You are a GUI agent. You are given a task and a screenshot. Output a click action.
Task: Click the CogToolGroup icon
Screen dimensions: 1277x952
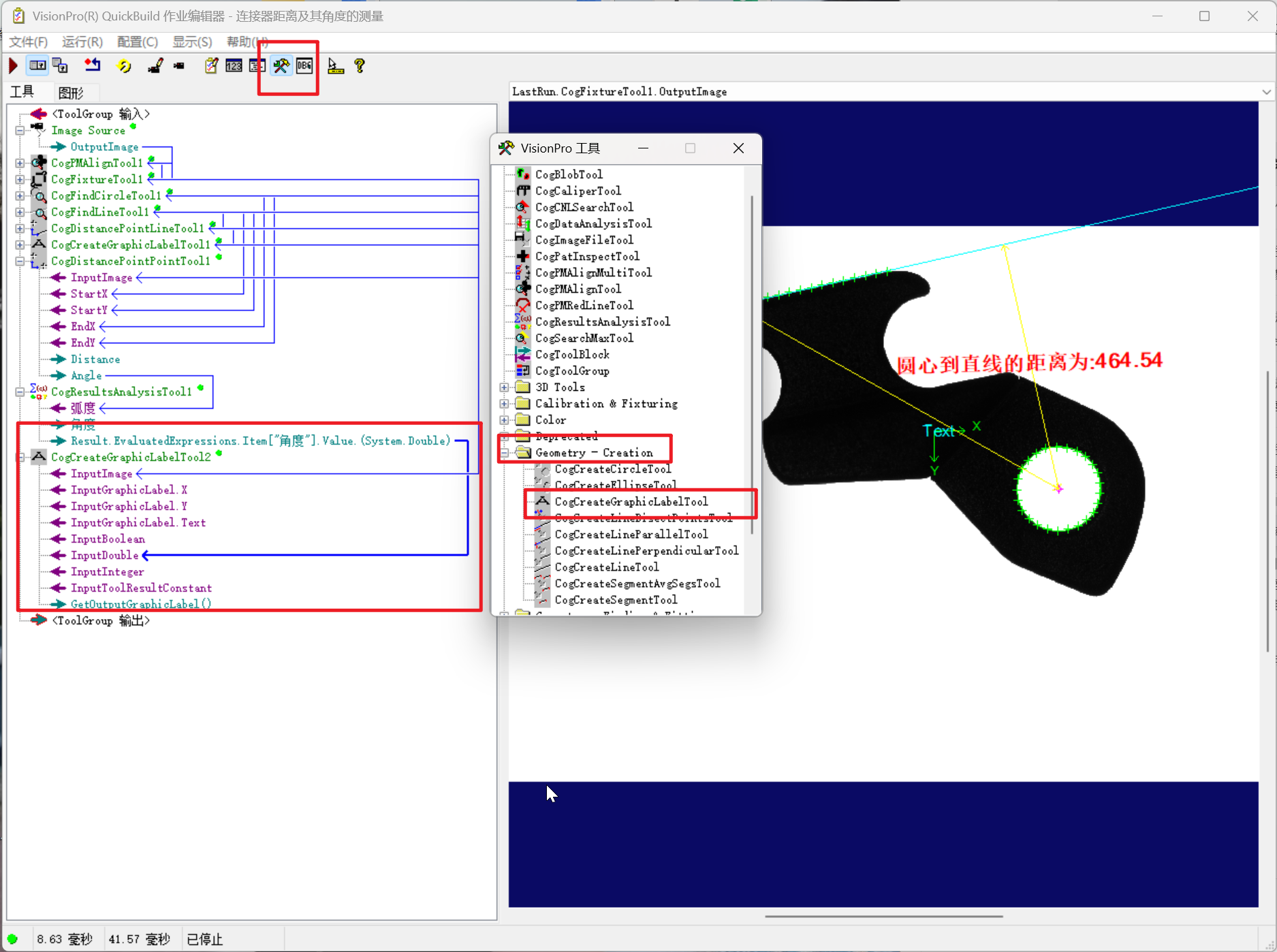coord(522,370)
